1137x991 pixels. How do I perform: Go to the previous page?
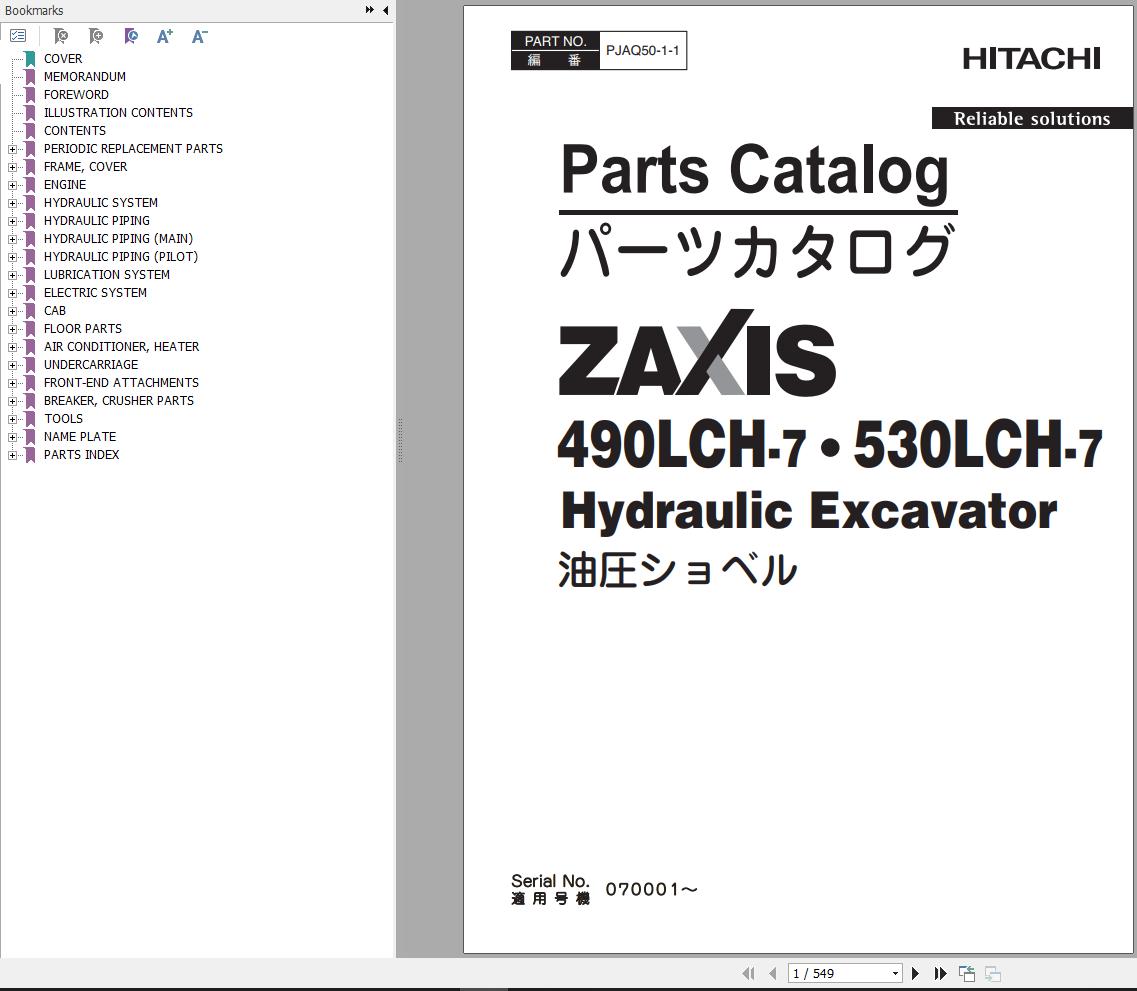772,973
